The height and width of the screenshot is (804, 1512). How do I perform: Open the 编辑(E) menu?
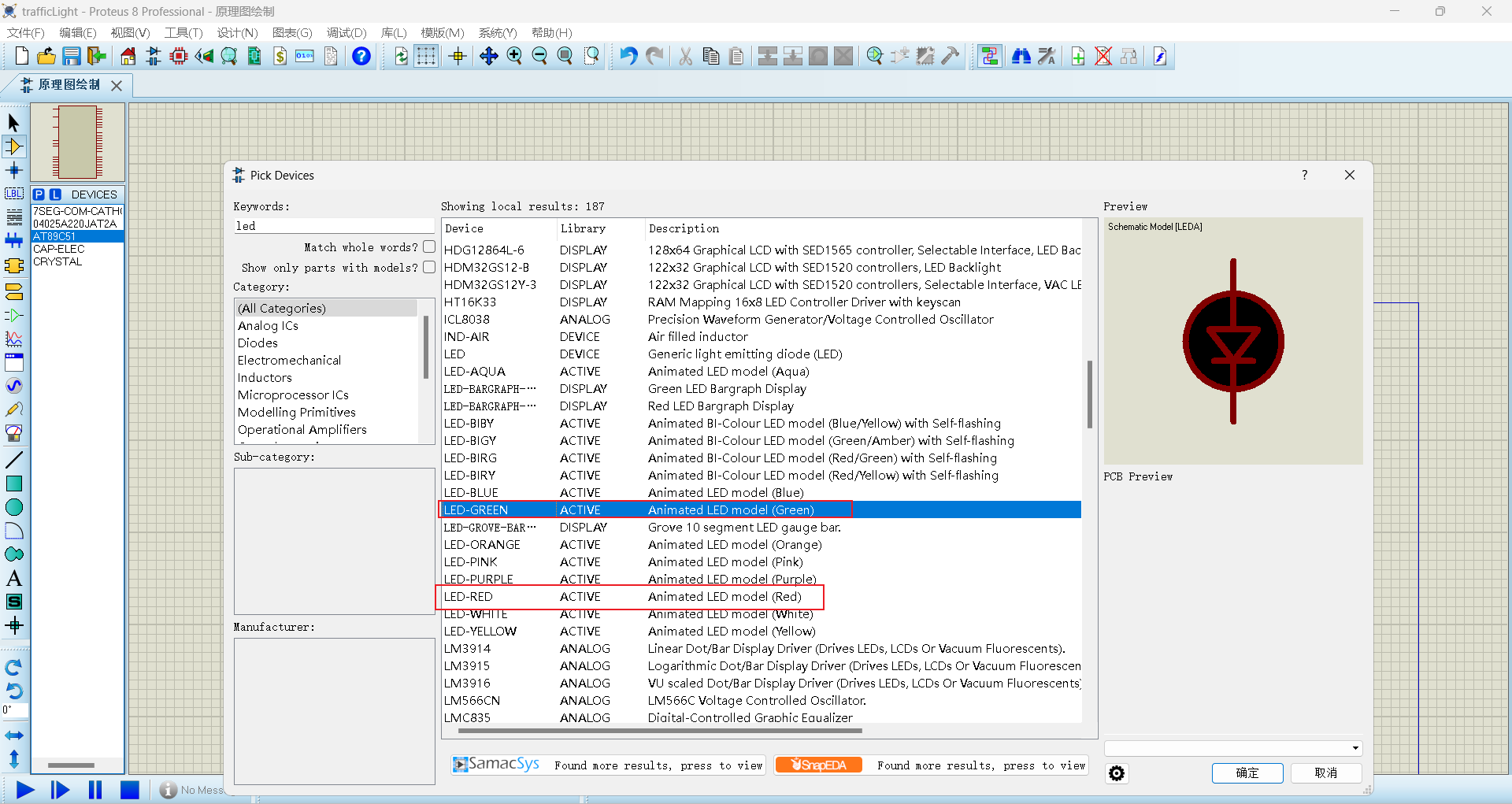(77, 32)
